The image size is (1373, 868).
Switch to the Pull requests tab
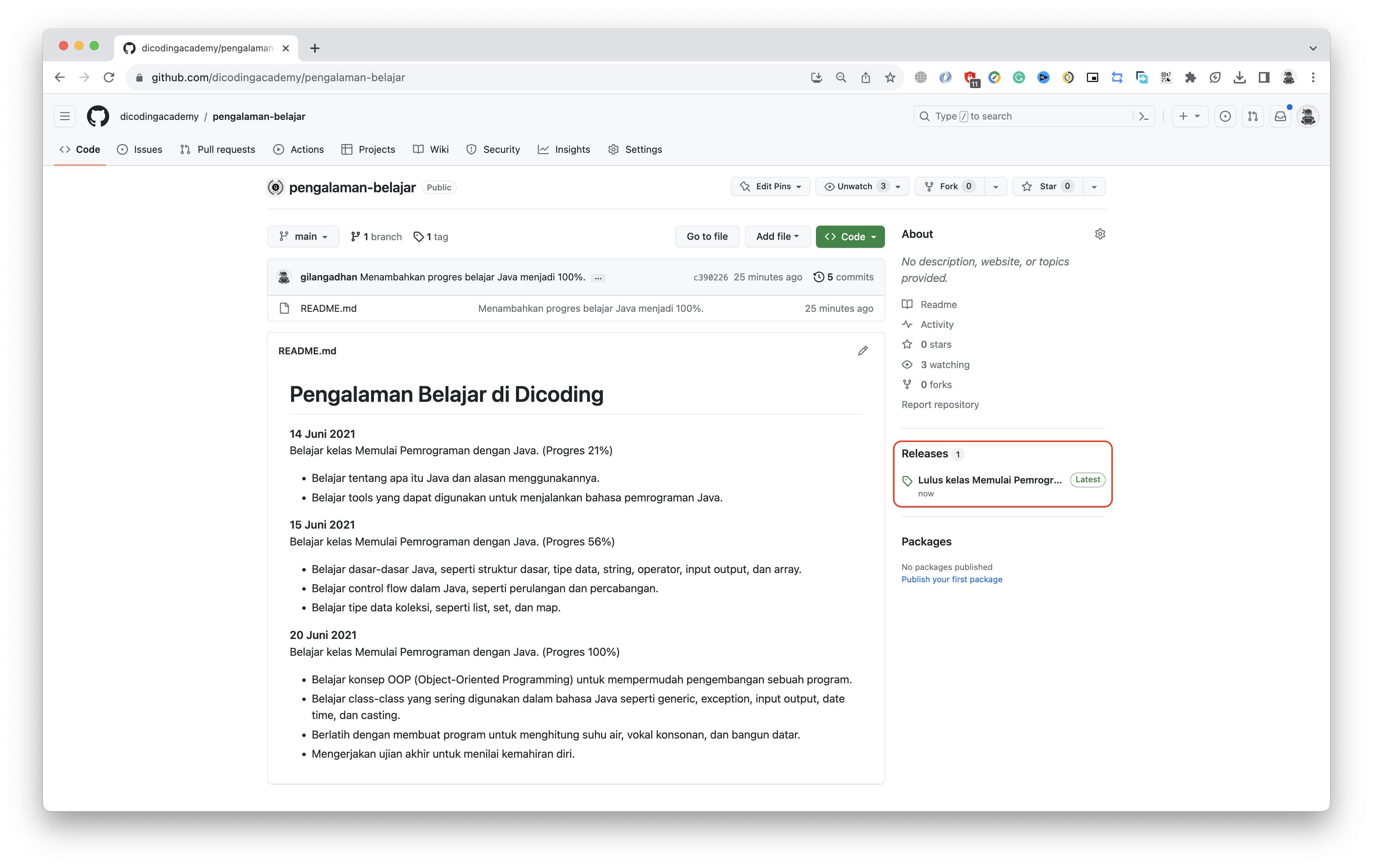pos(218,149)
